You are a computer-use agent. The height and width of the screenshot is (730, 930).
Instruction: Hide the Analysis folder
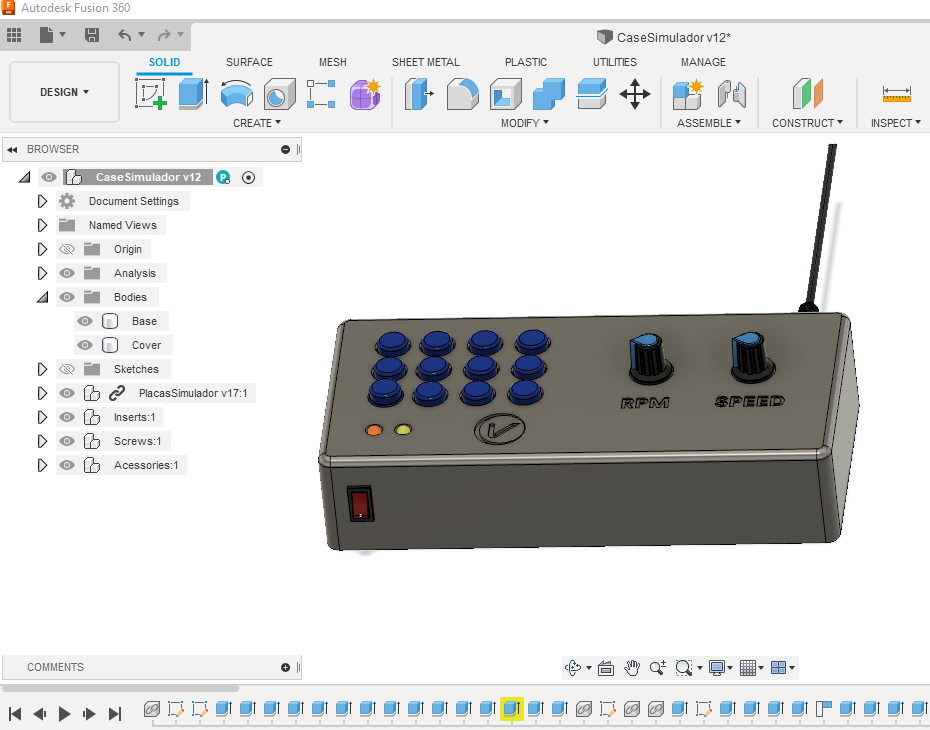coord(67,273)
